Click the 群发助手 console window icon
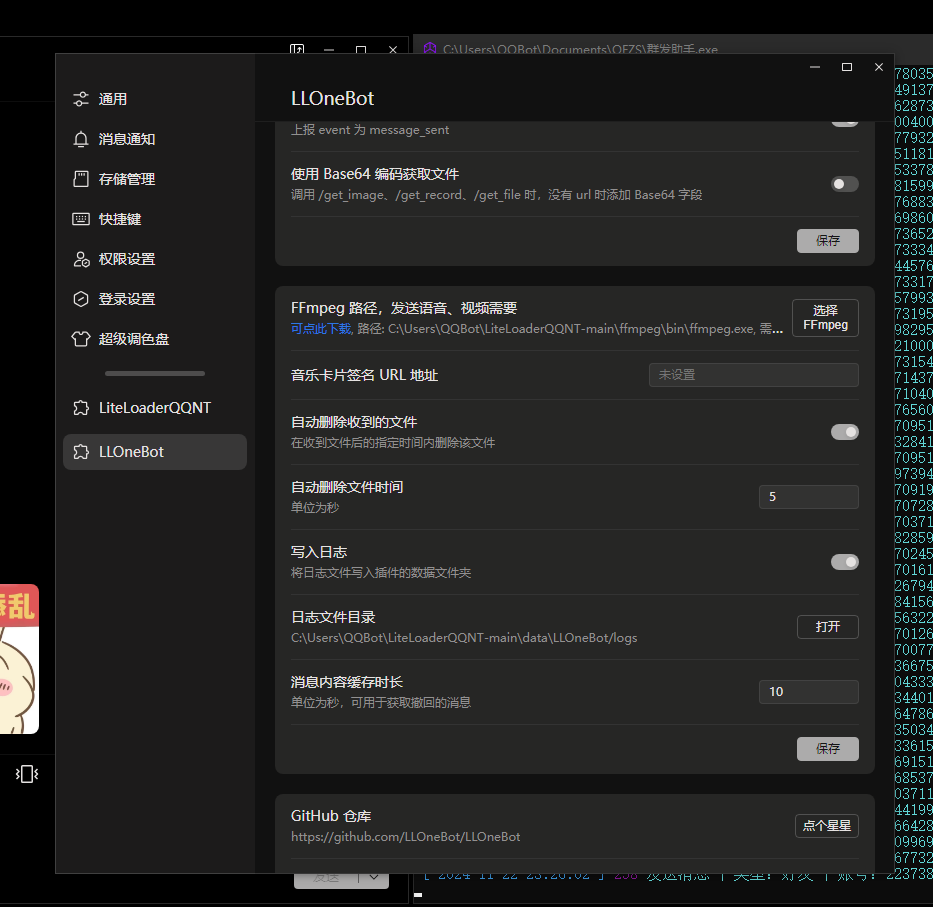This screenshot has height=907, width=933. click(429, 49)
